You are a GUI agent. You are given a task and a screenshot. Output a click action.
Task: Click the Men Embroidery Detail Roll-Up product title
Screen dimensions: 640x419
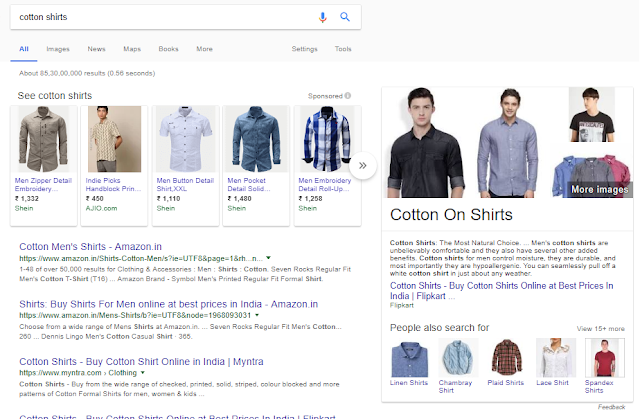324,184
